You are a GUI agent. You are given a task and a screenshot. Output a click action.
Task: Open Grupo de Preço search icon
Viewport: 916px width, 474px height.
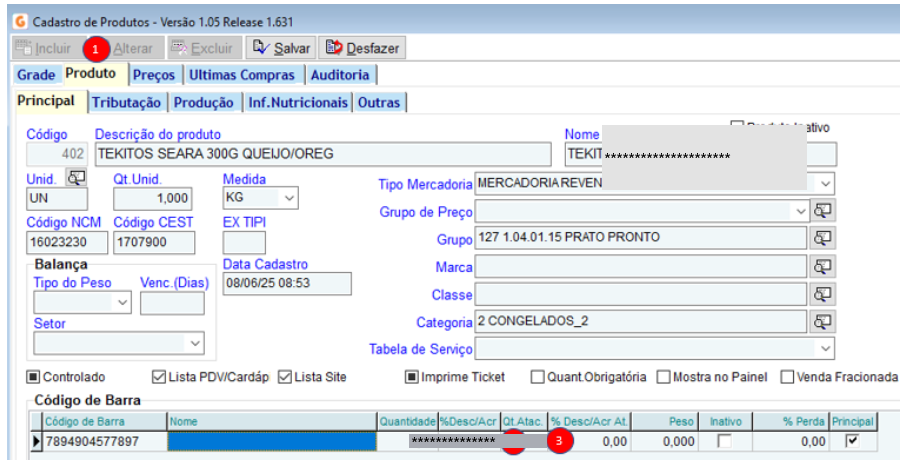[x=823, y=210]
